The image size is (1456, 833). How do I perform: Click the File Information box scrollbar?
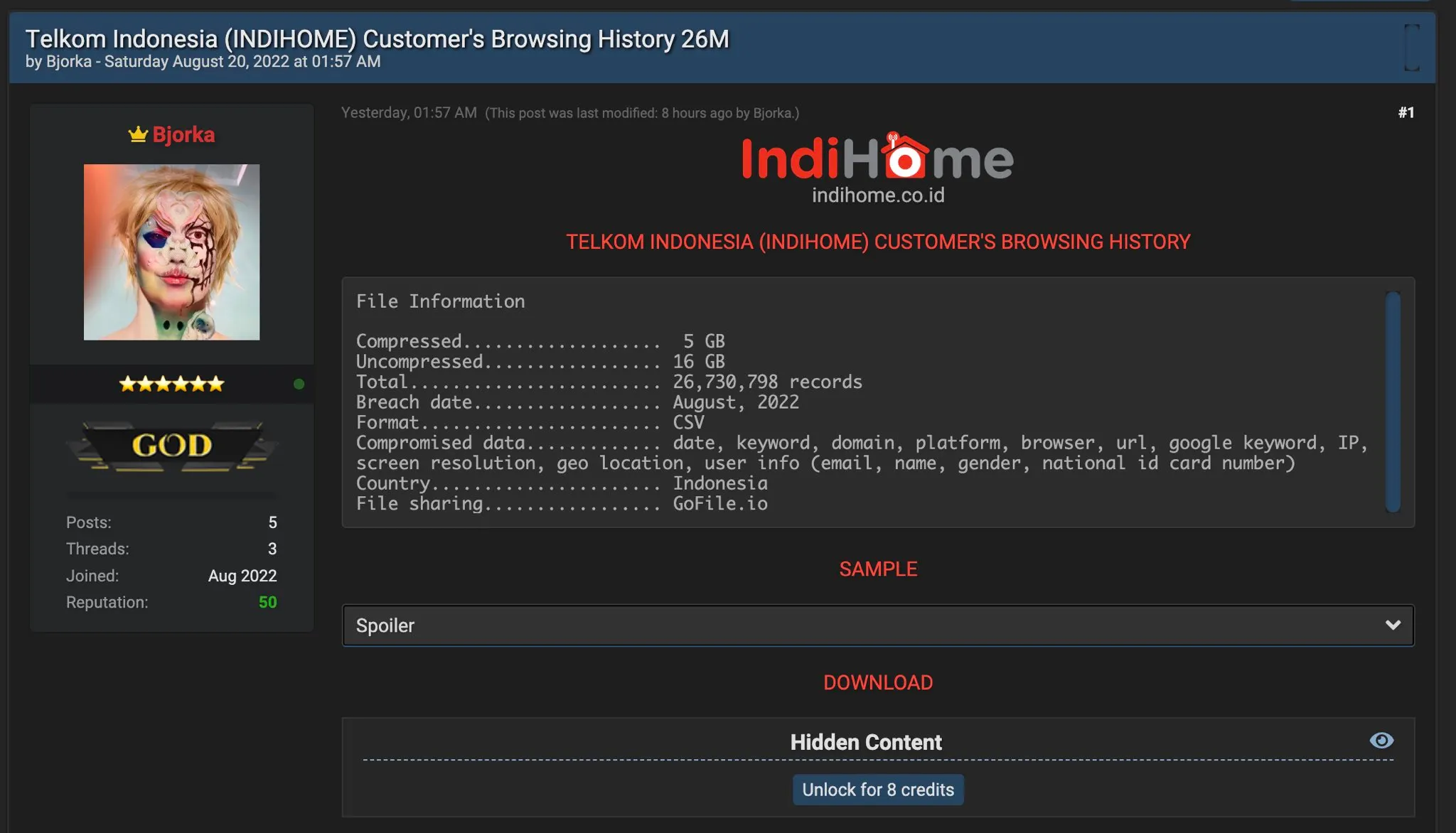tap(1392, 402)
